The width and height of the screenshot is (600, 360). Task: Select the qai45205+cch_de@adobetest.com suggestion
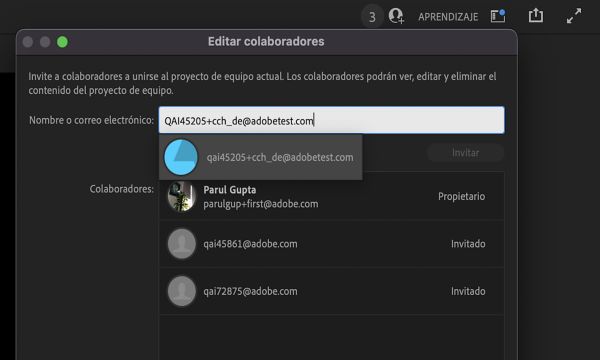(x=261, y=157)
